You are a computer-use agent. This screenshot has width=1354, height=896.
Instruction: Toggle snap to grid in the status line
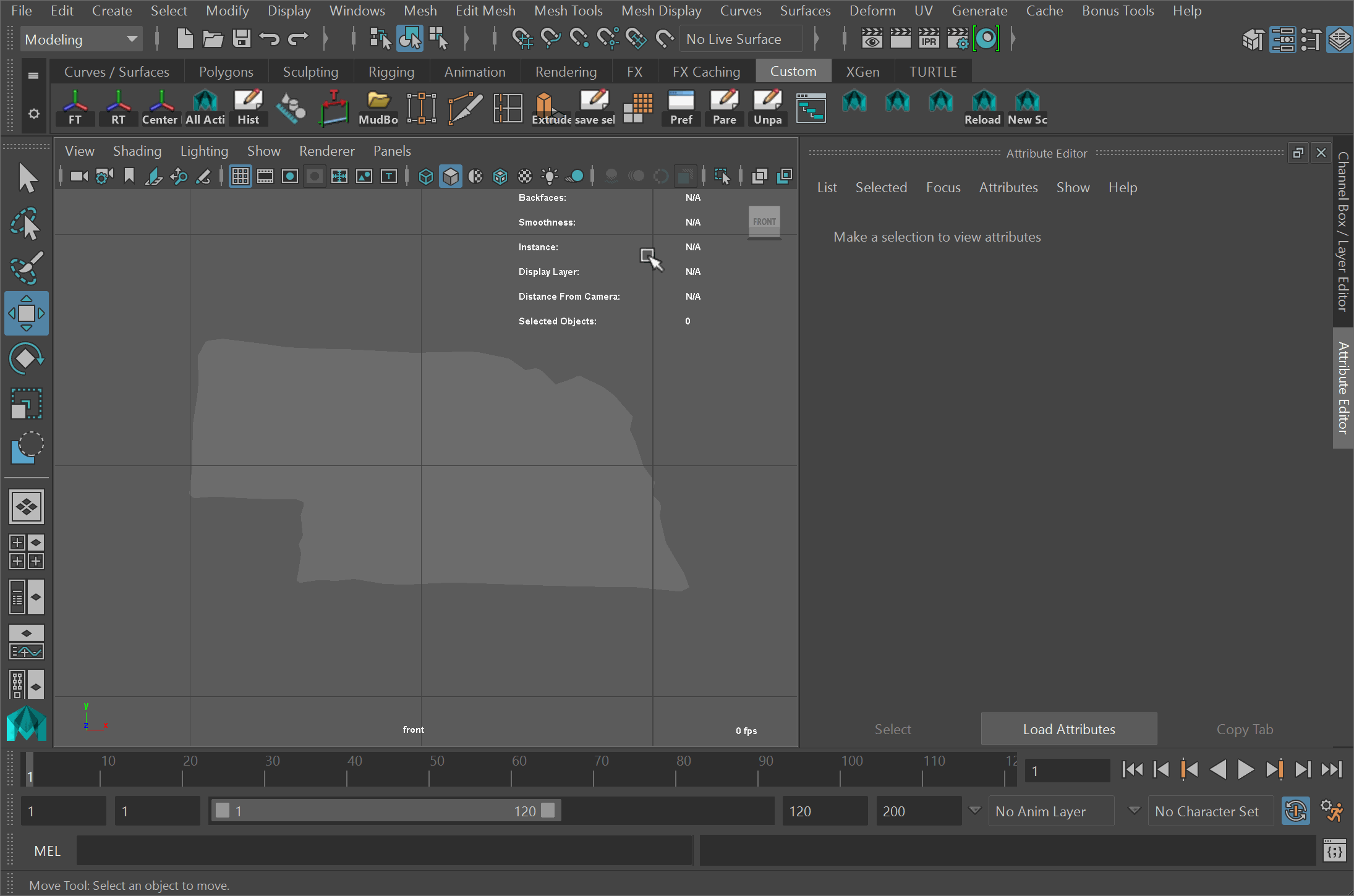(x=524, y=38)
